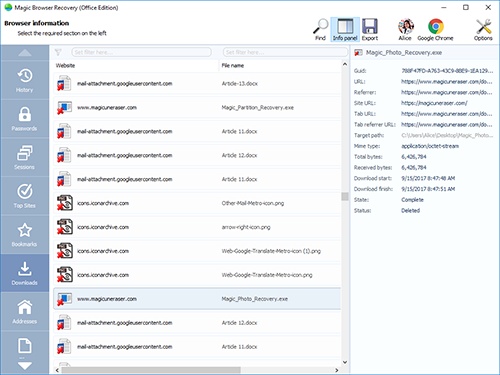The width and height of the screenshot is (500, 375).
Task: Switch to the Sessions section
Action: (25, 157)
